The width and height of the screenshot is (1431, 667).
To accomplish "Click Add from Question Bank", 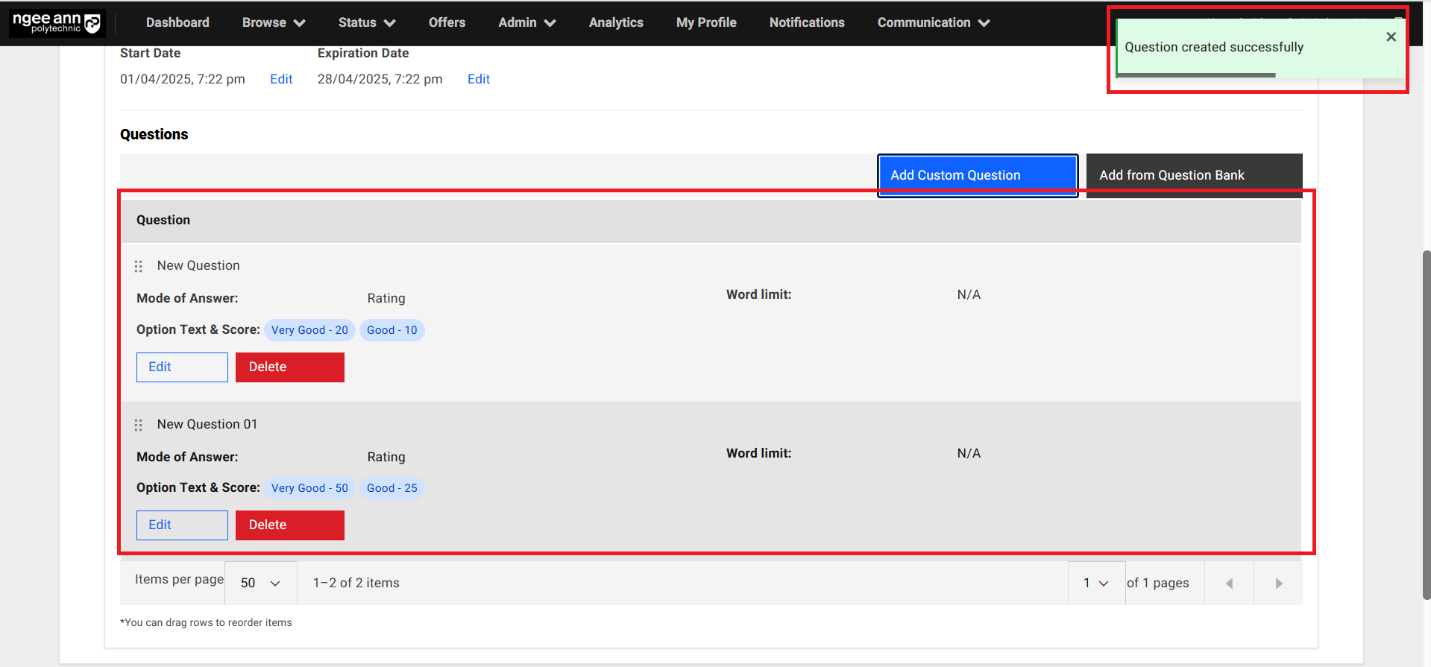I will 1193,175.
